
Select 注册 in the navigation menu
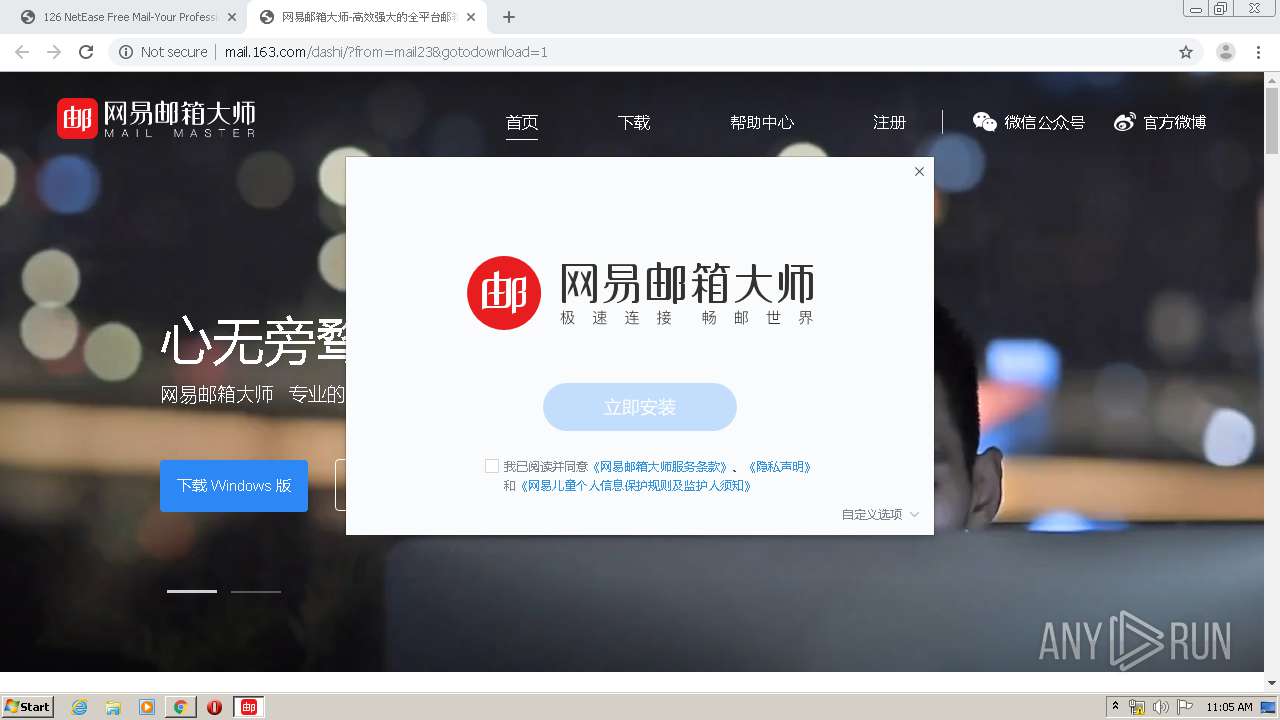[890, 122]
